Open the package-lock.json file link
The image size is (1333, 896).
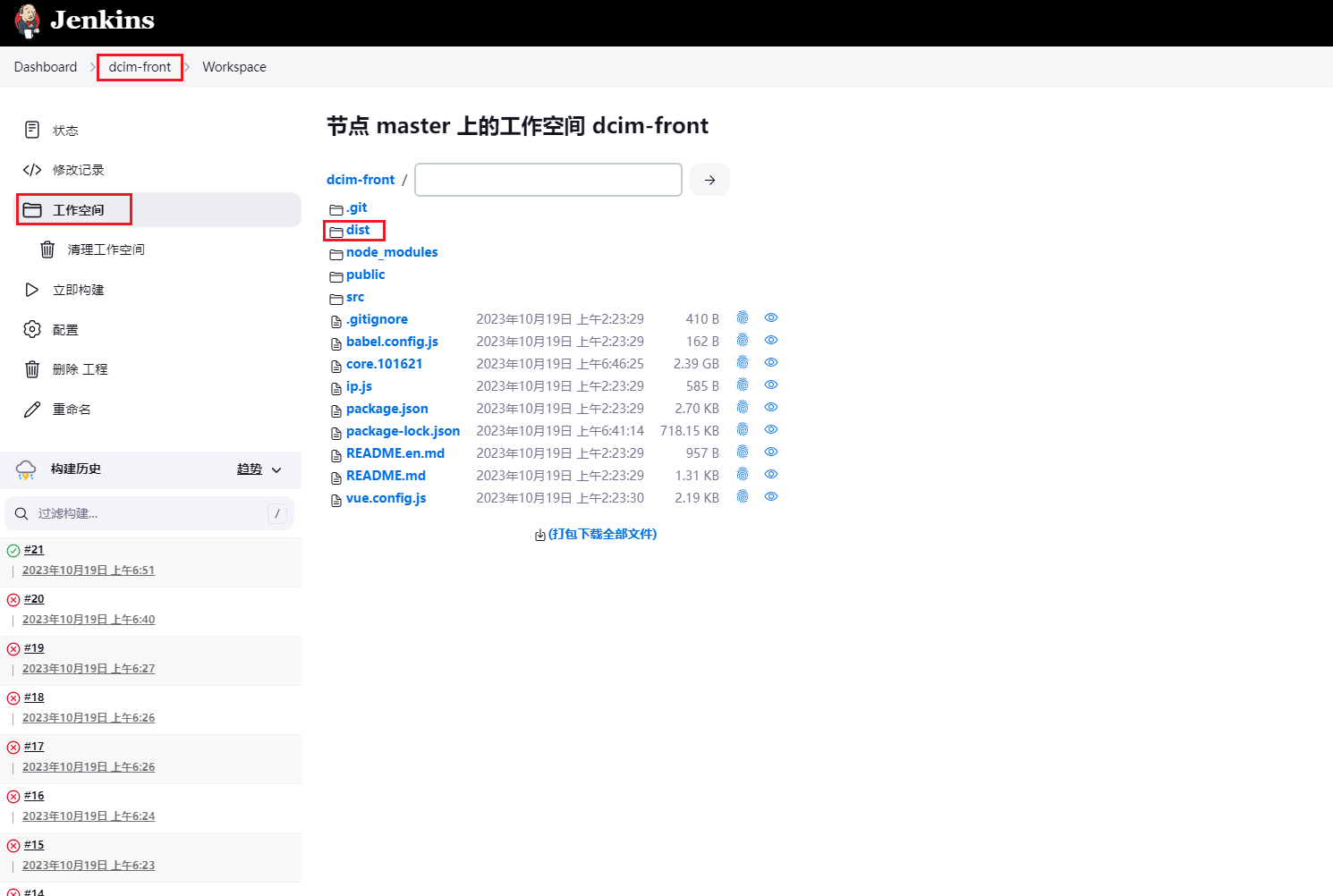click(x=403, y=431)
